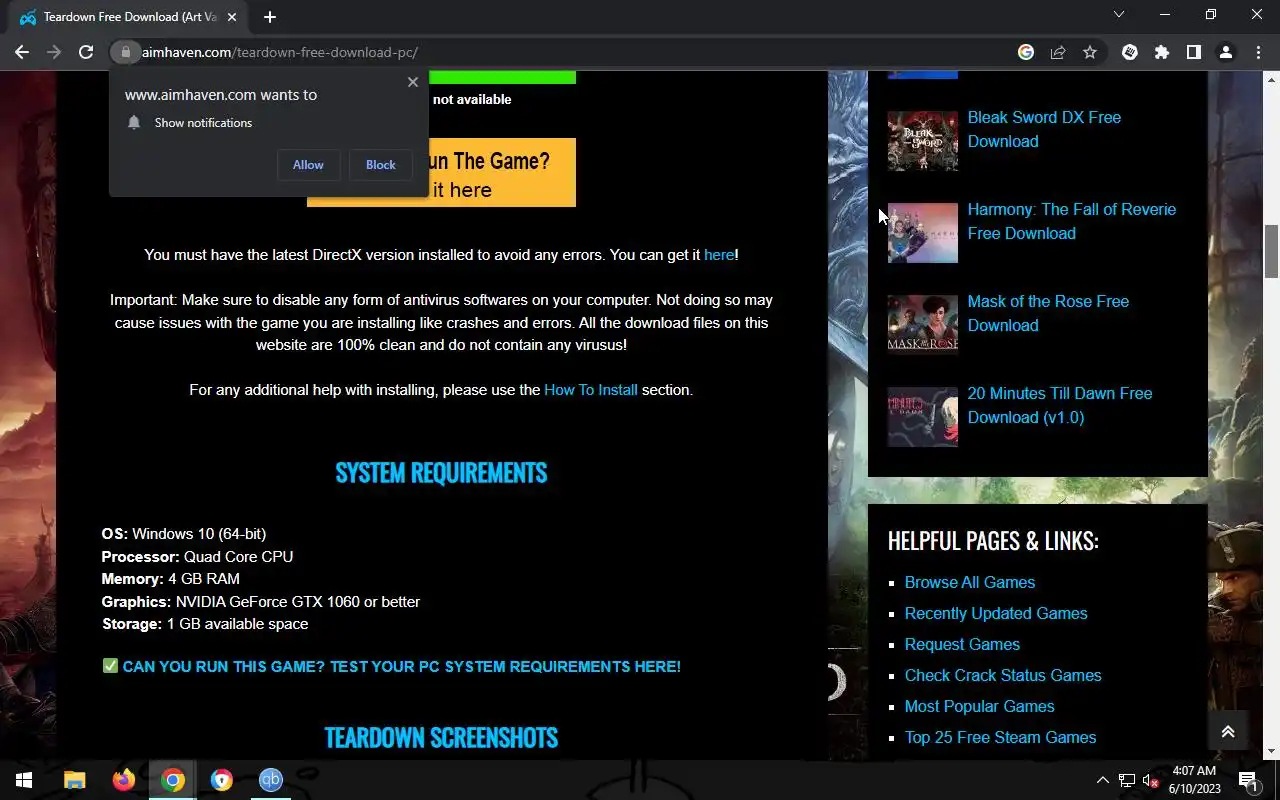Reload the aimhaven page
1280x800 pixels.
tap(86, 52)
